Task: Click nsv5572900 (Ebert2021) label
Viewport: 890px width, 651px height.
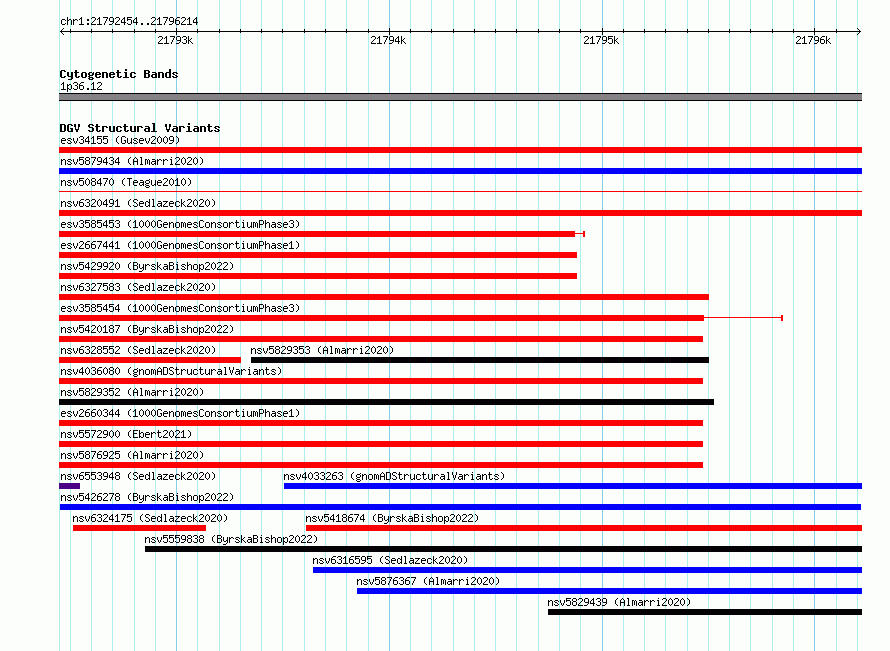Action: (126, 434)
